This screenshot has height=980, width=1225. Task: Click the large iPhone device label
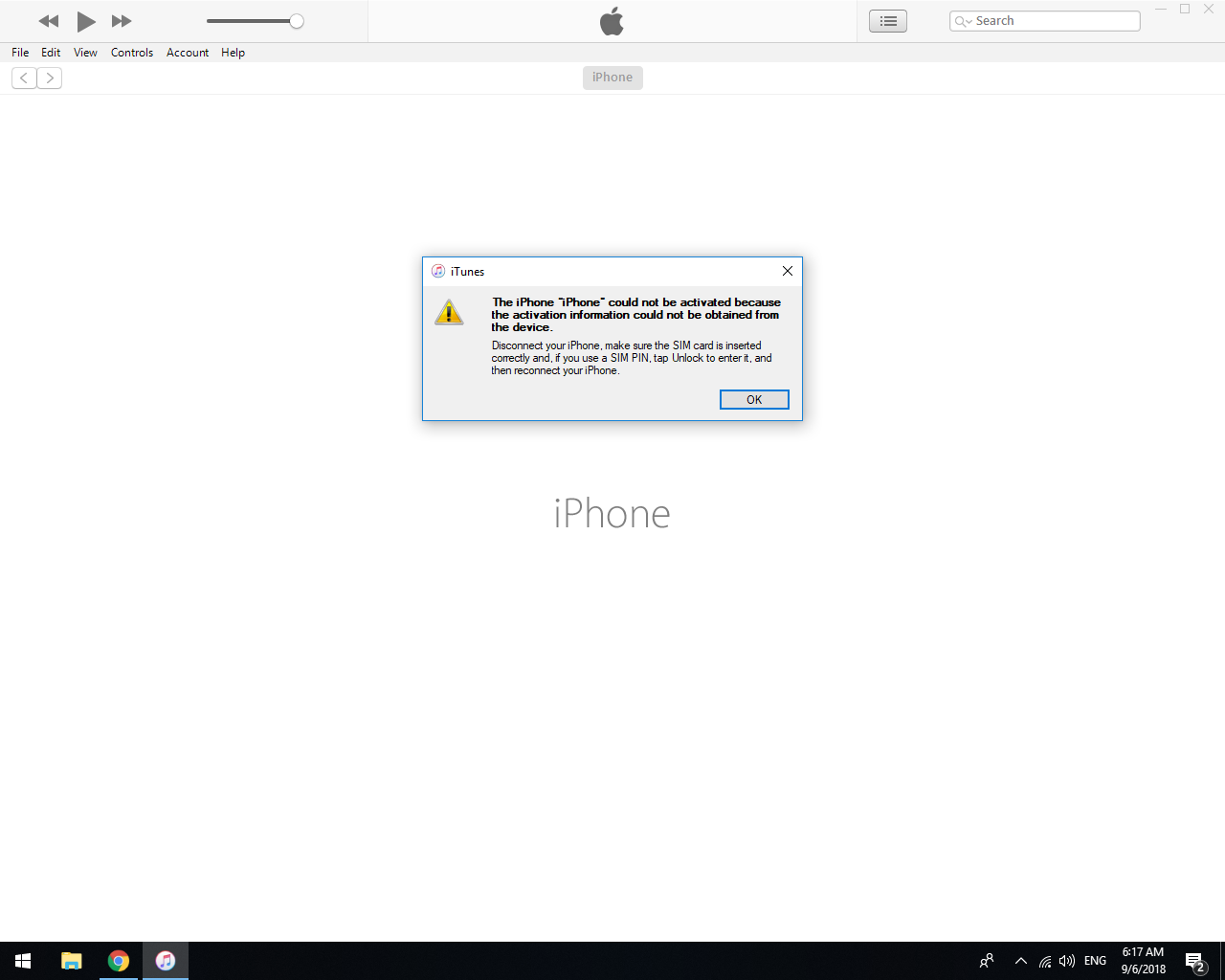tap(612, 514)
